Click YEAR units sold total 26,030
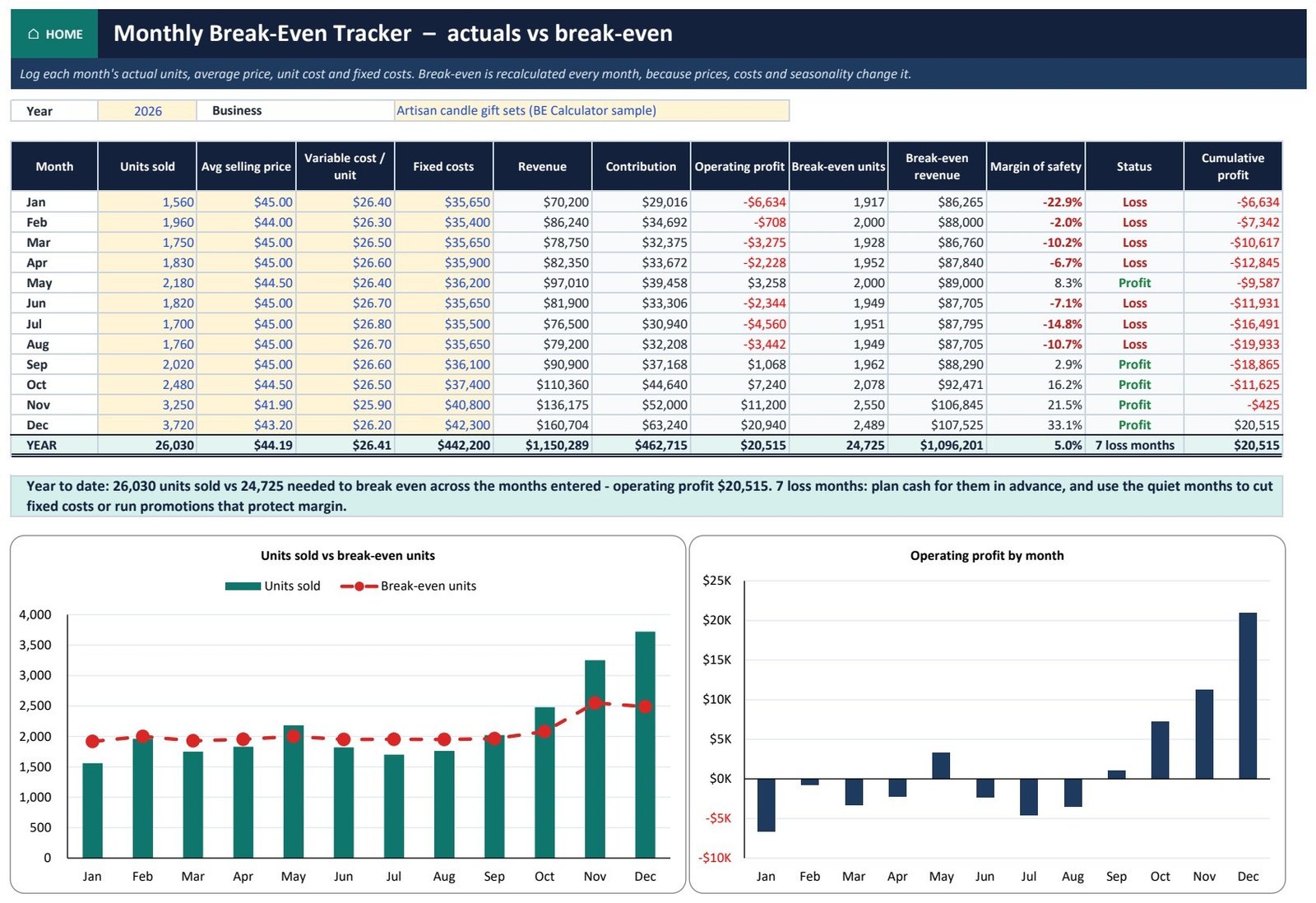Viewport: 1316px width, 903px height. (x=147, y=446)
